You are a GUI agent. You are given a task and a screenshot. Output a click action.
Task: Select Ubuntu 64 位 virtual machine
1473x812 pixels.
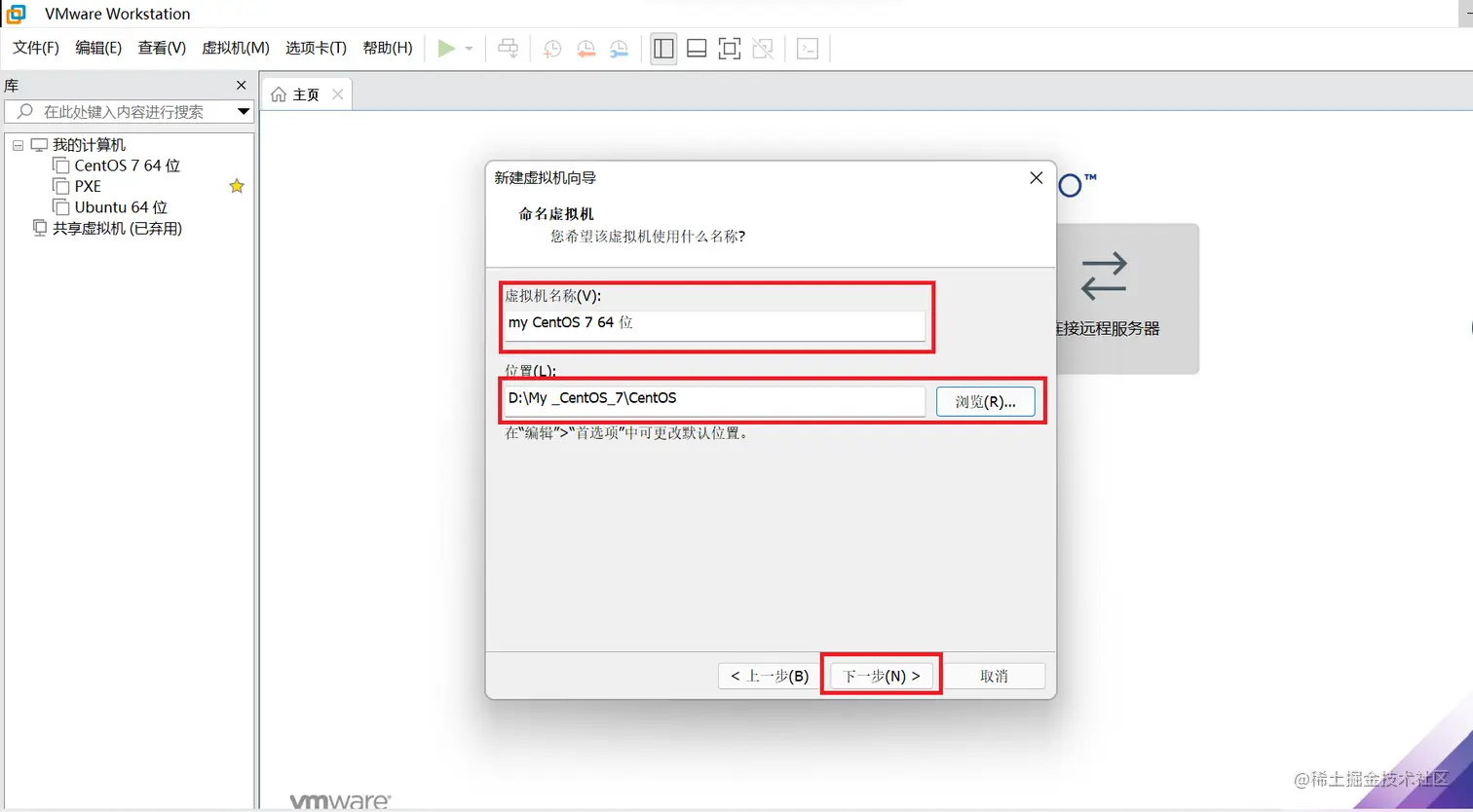[121, 207]
